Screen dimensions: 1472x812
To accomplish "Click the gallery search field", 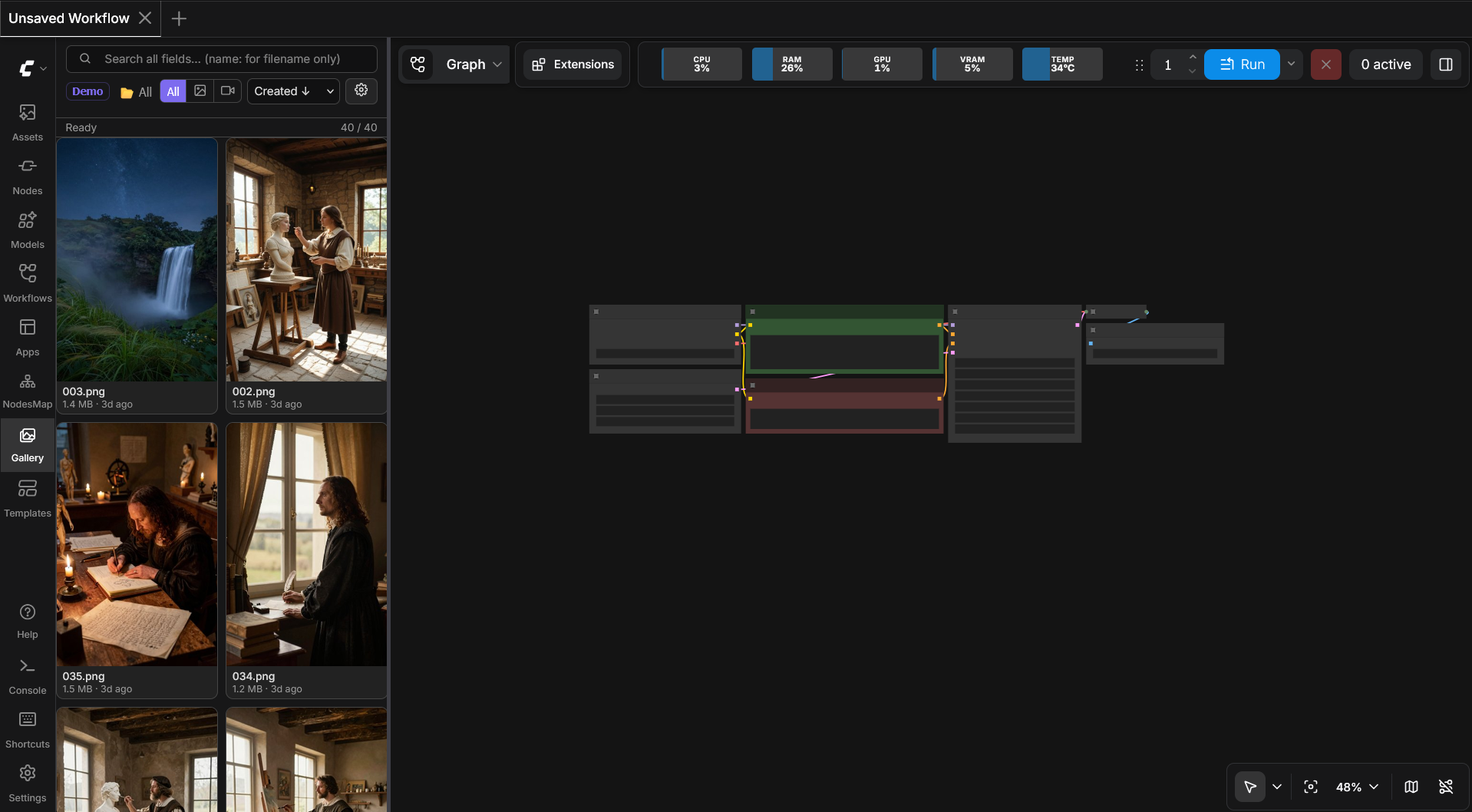I will (222, 59).
